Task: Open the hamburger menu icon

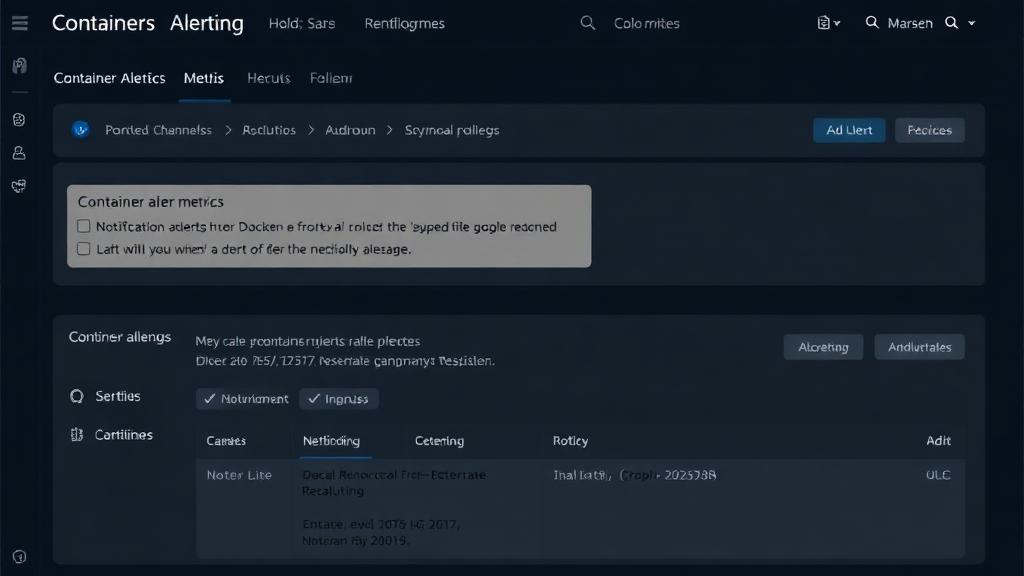Action: pos(18,23)
